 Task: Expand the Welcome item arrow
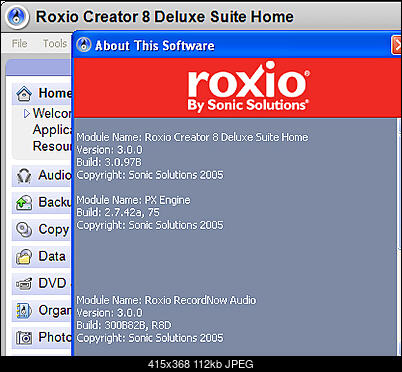click(27, 114)
